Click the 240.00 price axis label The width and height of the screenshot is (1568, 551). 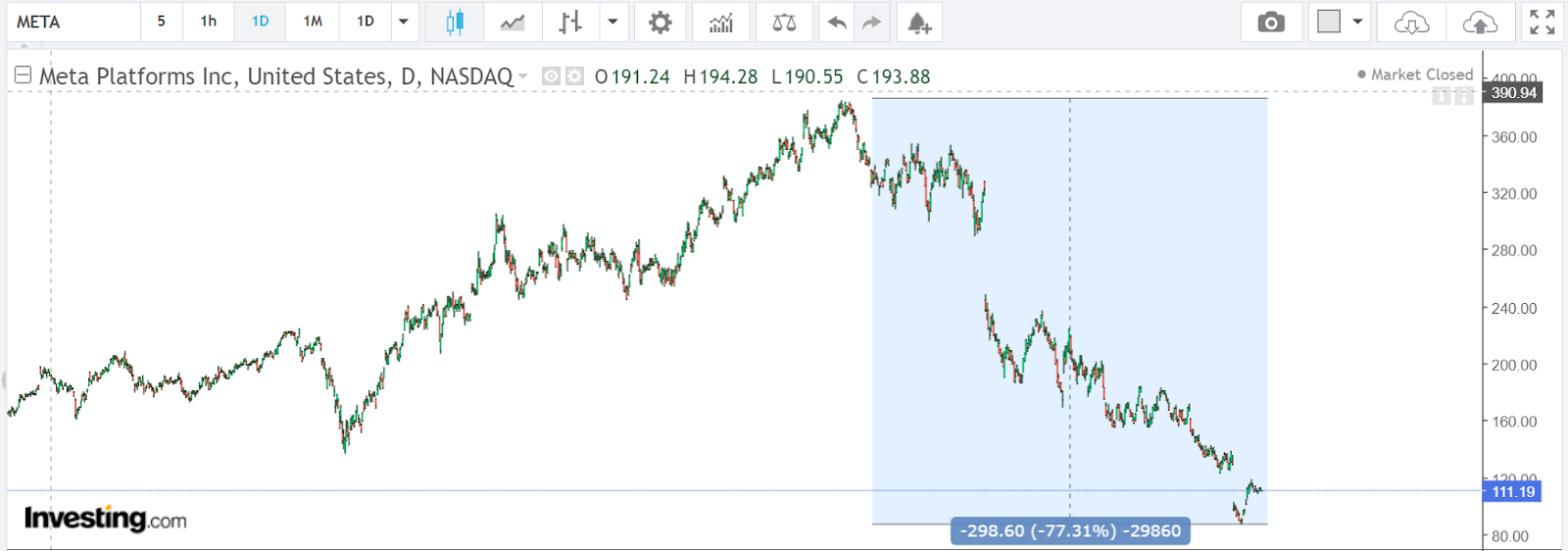point(1514,308)
